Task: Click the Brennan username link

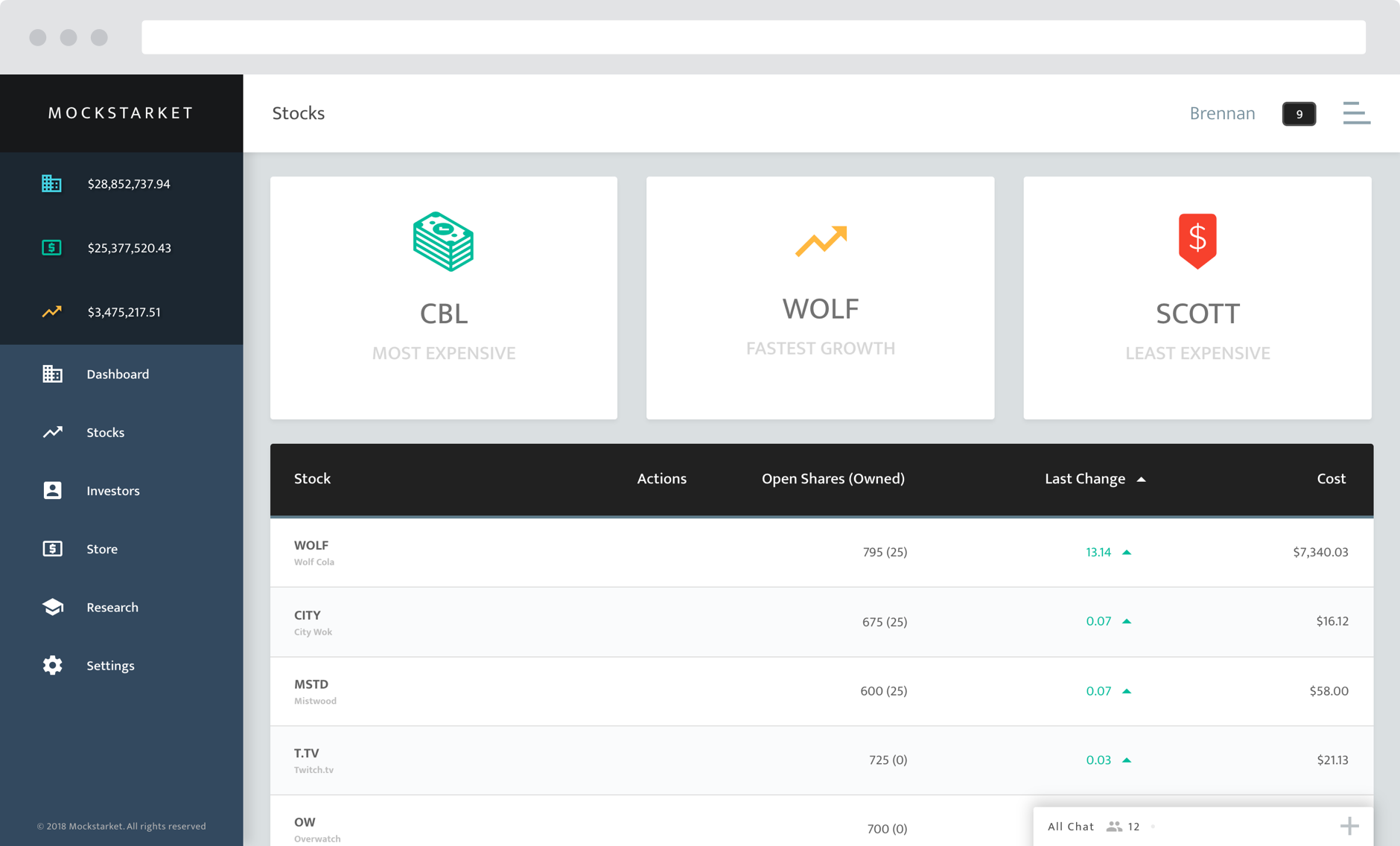Action: (x=1222, y=113)
